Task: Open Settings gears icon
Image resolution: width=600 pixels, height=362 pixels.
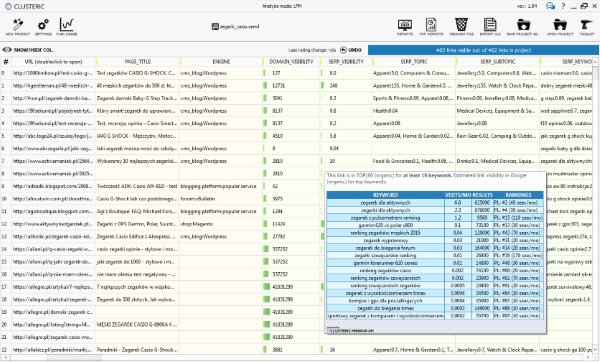Action: [43, 27]
